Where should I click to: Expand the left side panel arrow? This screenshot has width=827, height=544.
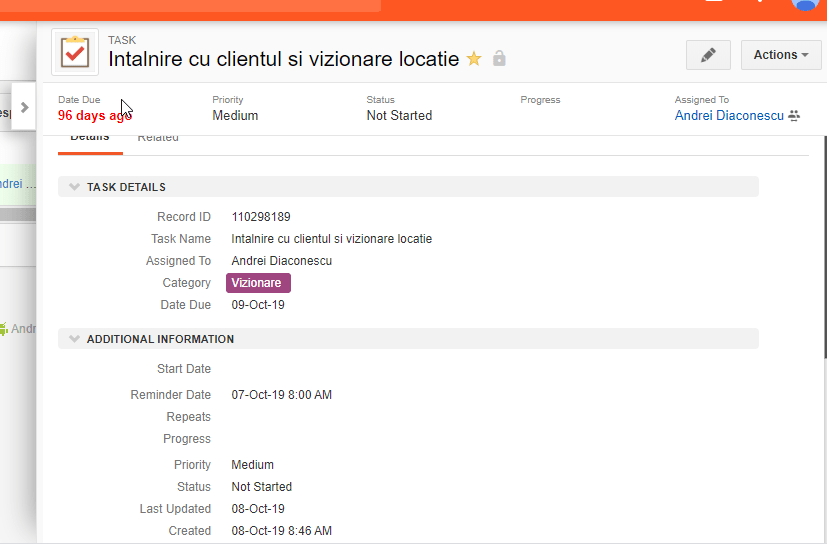coord(25,107)
